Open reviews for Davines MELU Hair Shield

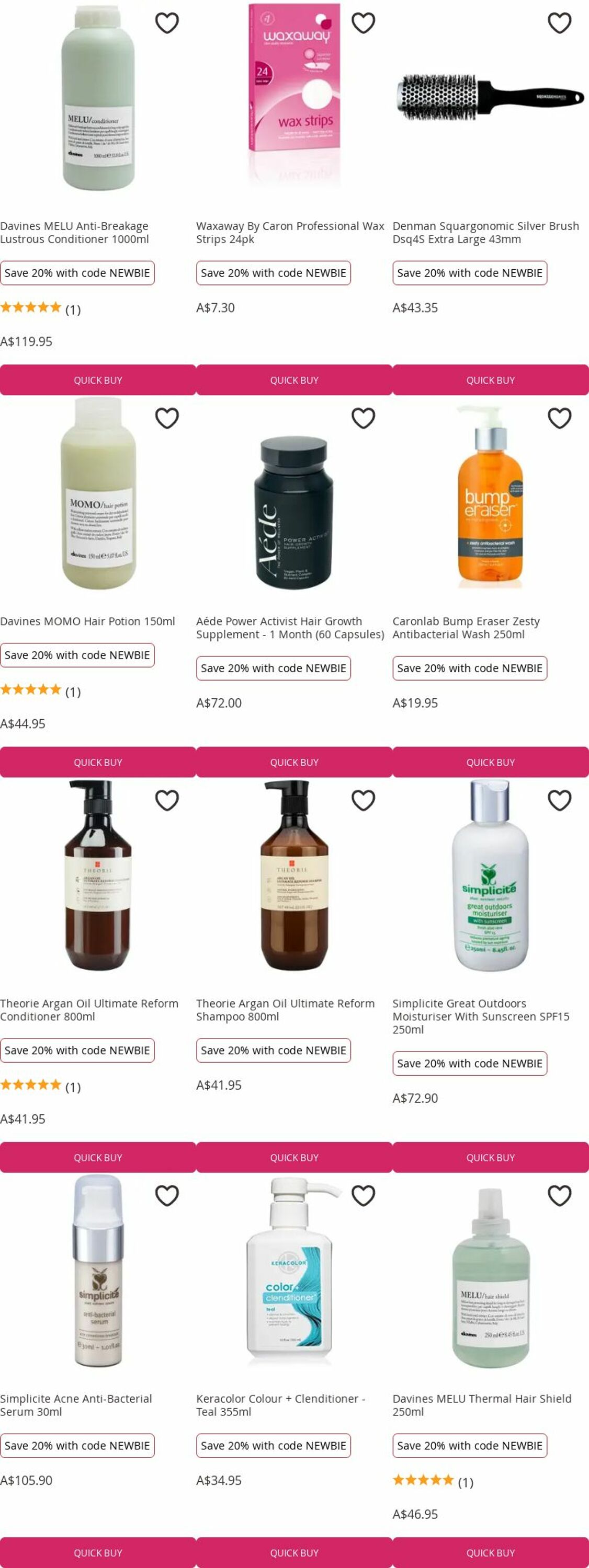coord(433,1482)
